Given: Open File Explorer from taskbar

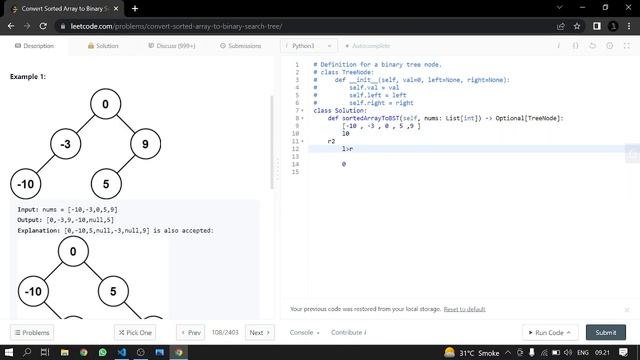Looking at the screenshot, I should (x=64, y=352).
